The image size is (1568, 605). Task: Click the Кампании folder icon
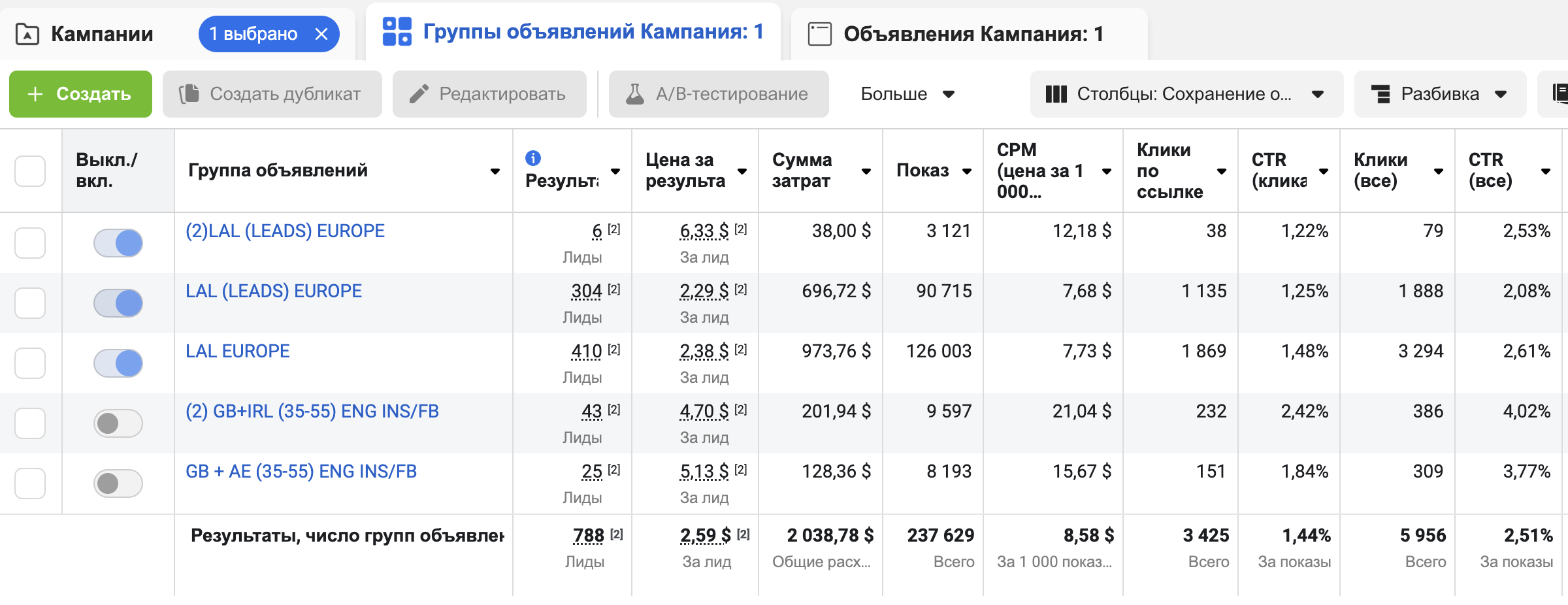[x=27, y=34]
